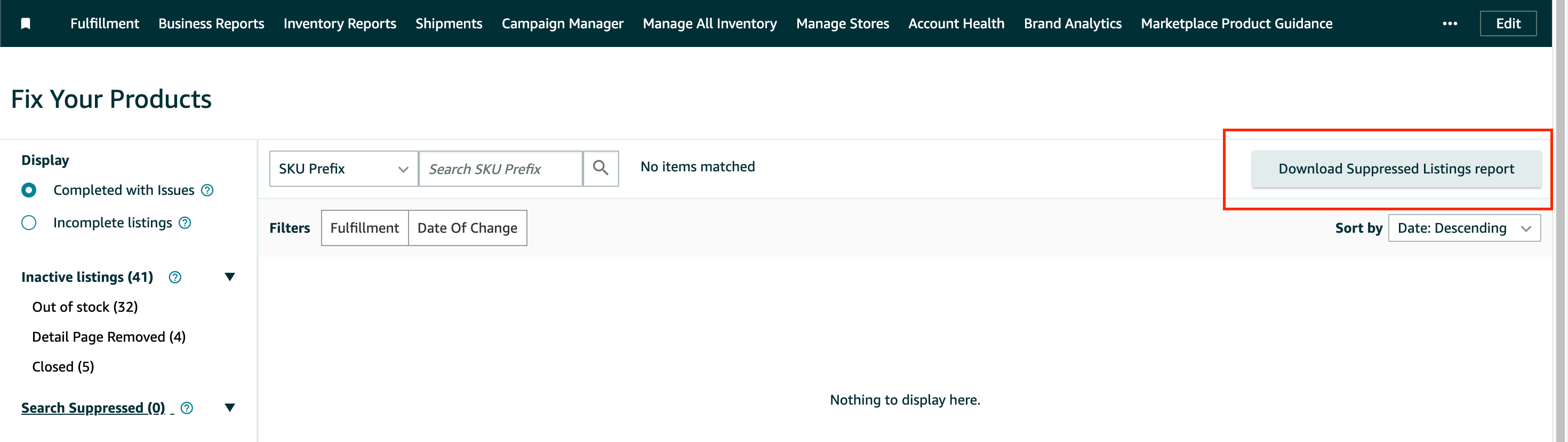Viewport: 1568px width, 442px height.
Task: Open help icon beside Inactive listings
Action: (x=175, y=278)
